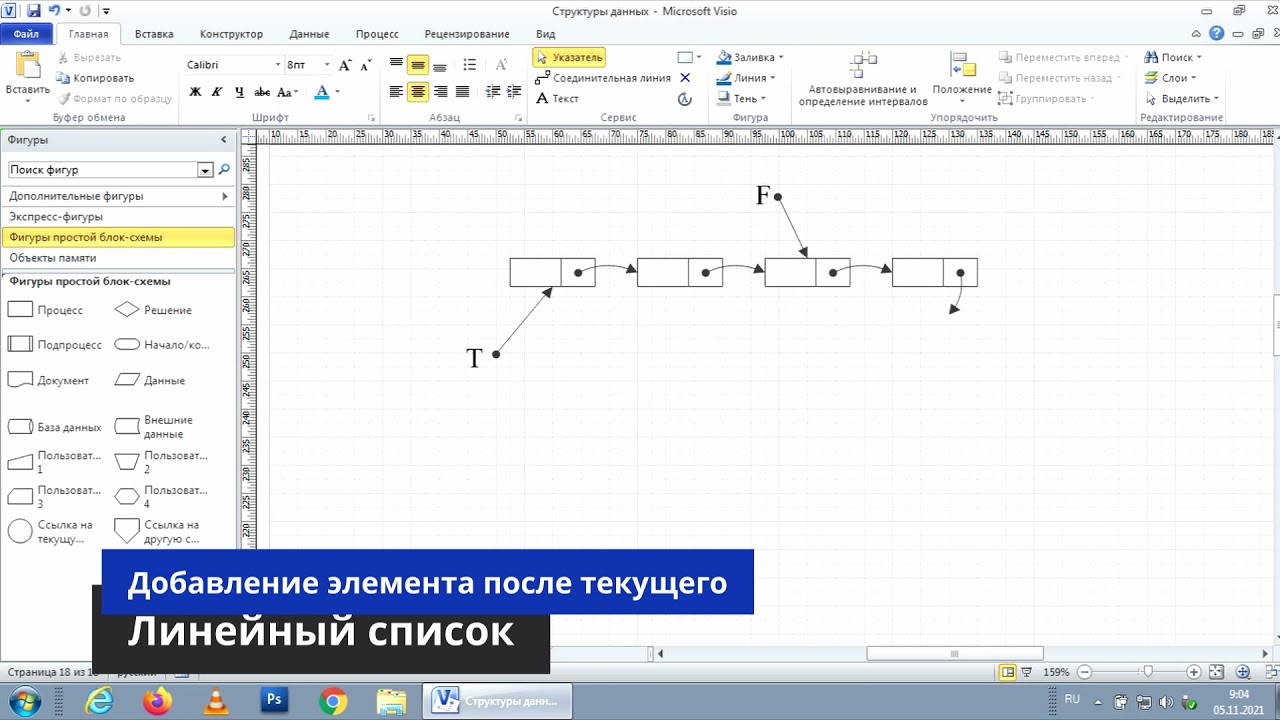Viewport: 1280px width, 720px height.
Task: Select the Pointer tool (Указатель)
Action: click(569, 57)
